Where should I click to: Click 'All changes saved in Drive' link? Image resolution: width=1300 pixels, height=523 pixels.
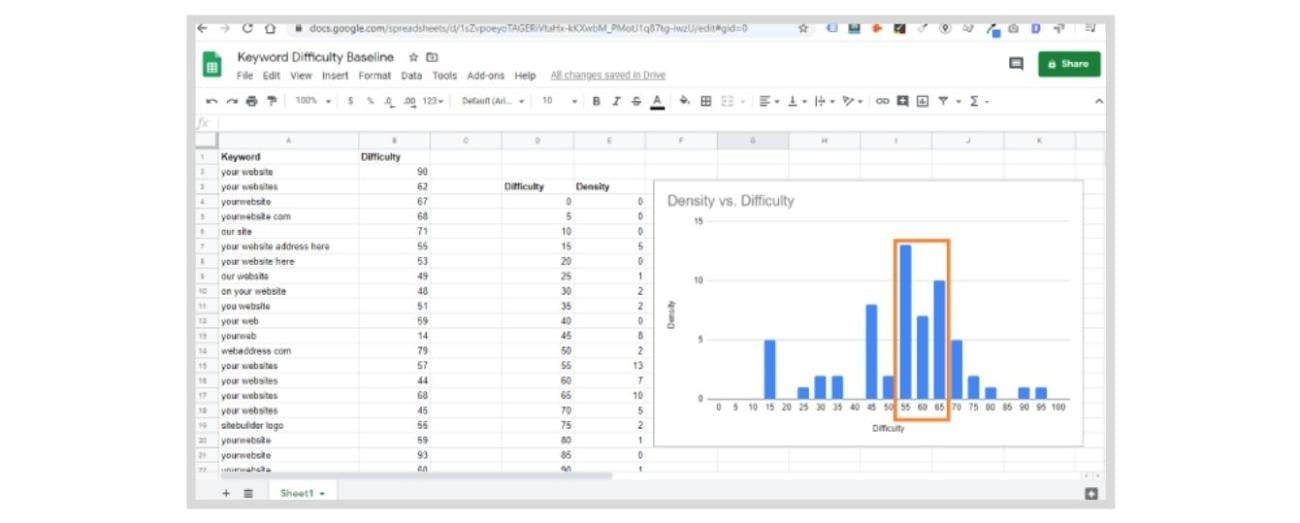607,76
